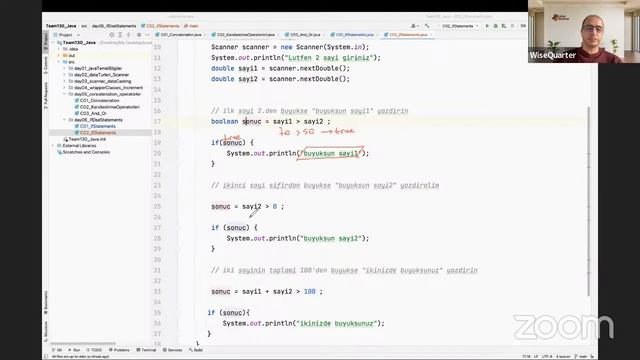Screen dimensions: 640x360
Task: Open the Services tool window
Action: tap(173, 350)
